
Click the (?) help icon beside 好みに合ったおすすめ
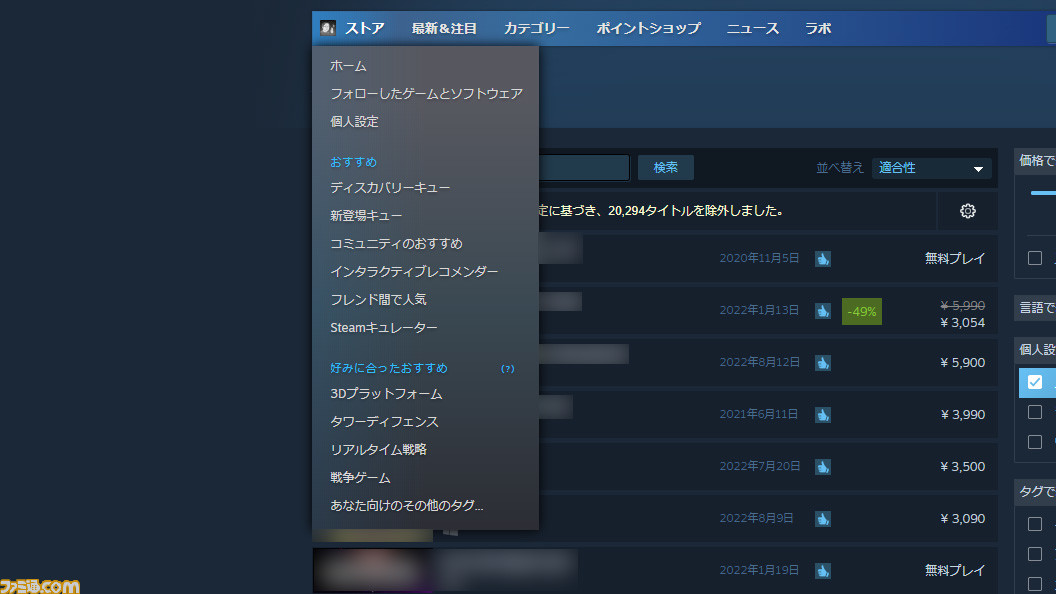pyautogui.click(x=508, y=369)
